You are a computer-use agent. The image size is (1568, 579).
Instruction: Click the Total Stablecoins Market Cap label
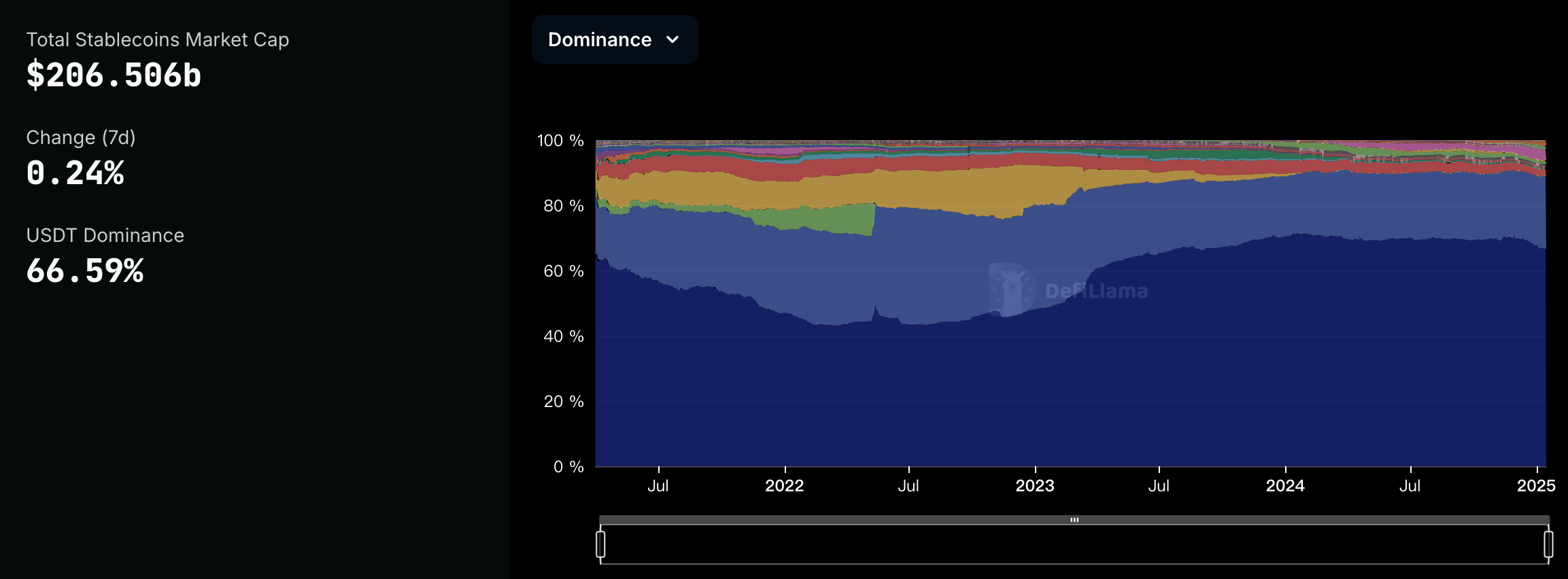157,39
